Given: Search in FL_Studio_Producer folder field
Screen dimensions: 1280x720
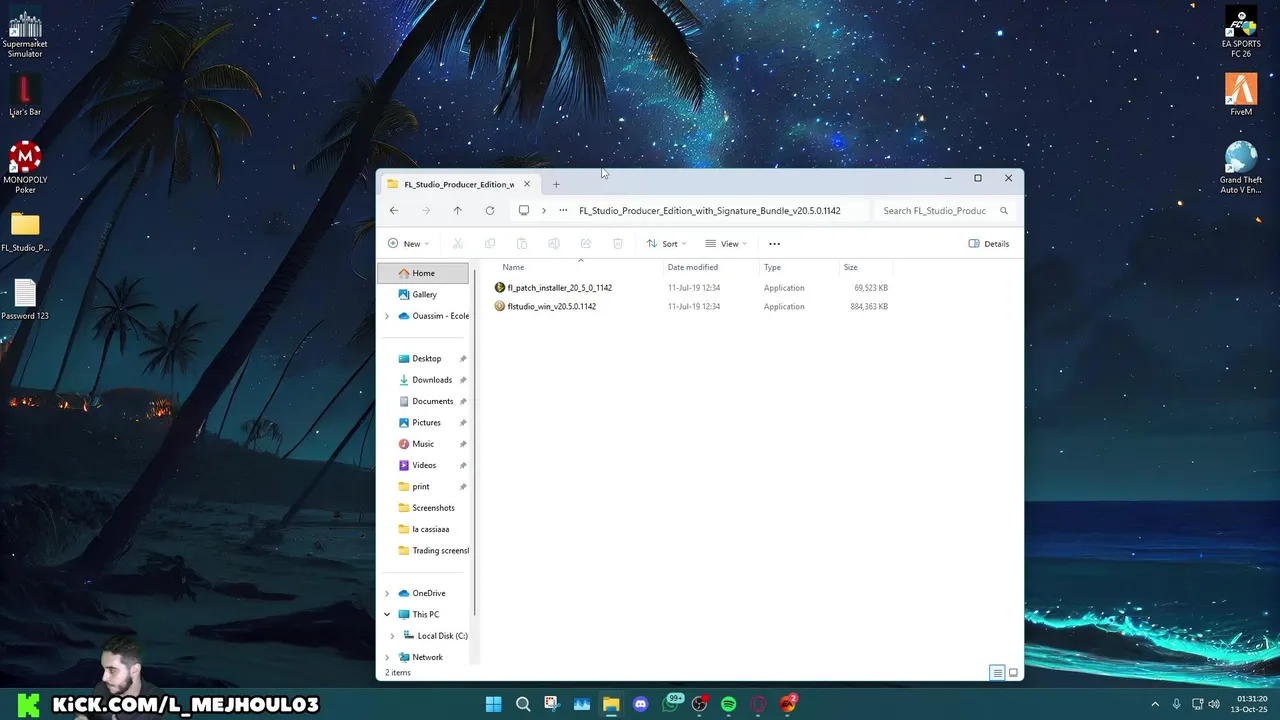Looking at the screenshot, I should coord(935,211).
